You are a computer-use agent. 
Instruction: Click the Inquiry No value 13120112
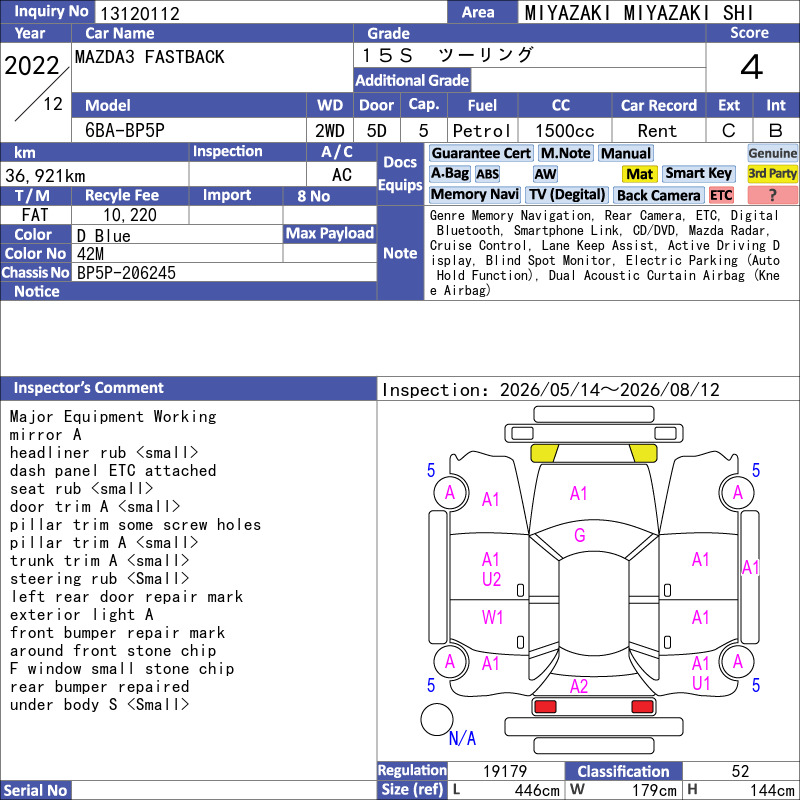140,13
